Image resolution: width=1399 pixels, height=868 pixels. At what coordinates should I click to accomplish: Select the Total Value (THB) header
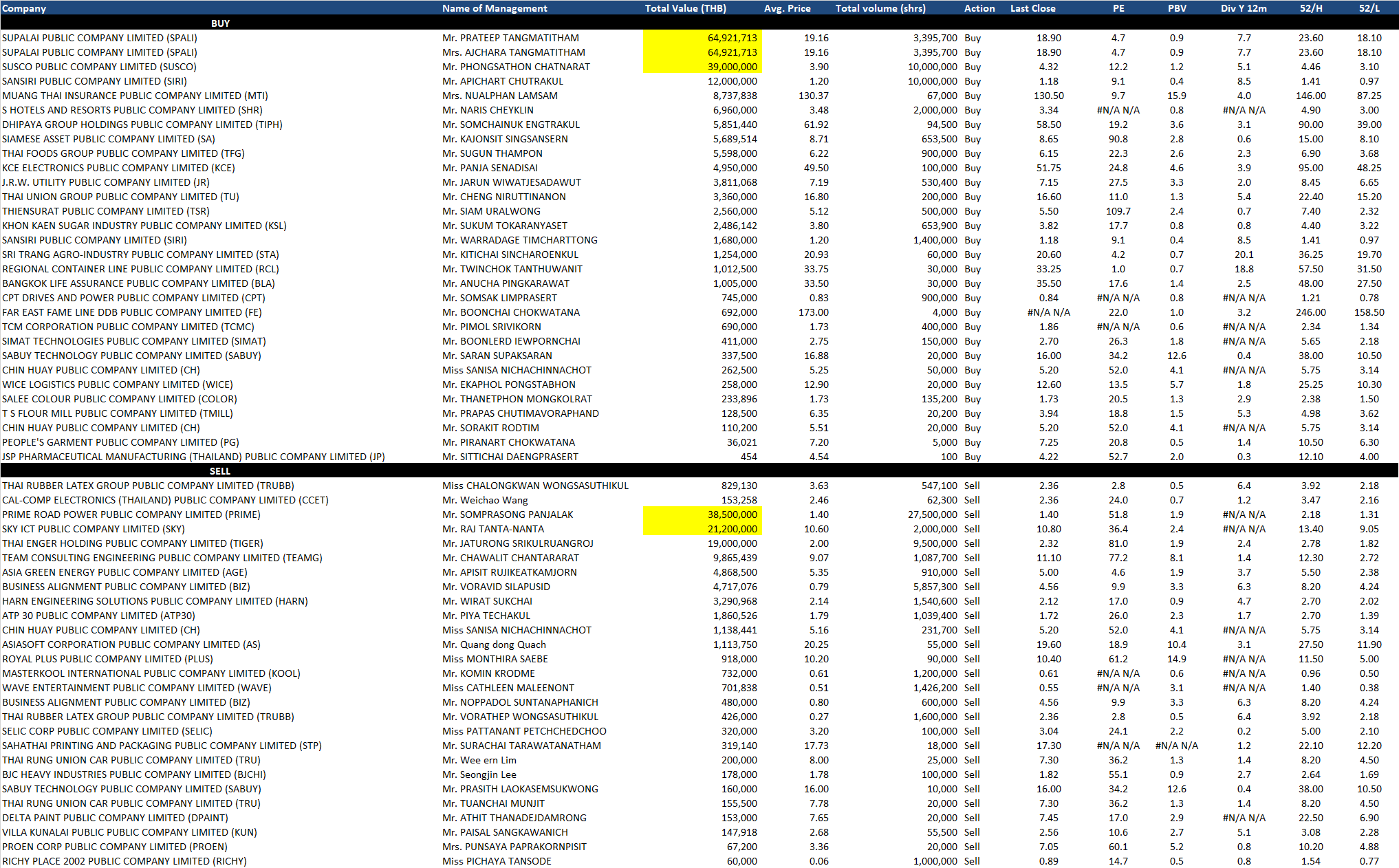click(685, 8)
